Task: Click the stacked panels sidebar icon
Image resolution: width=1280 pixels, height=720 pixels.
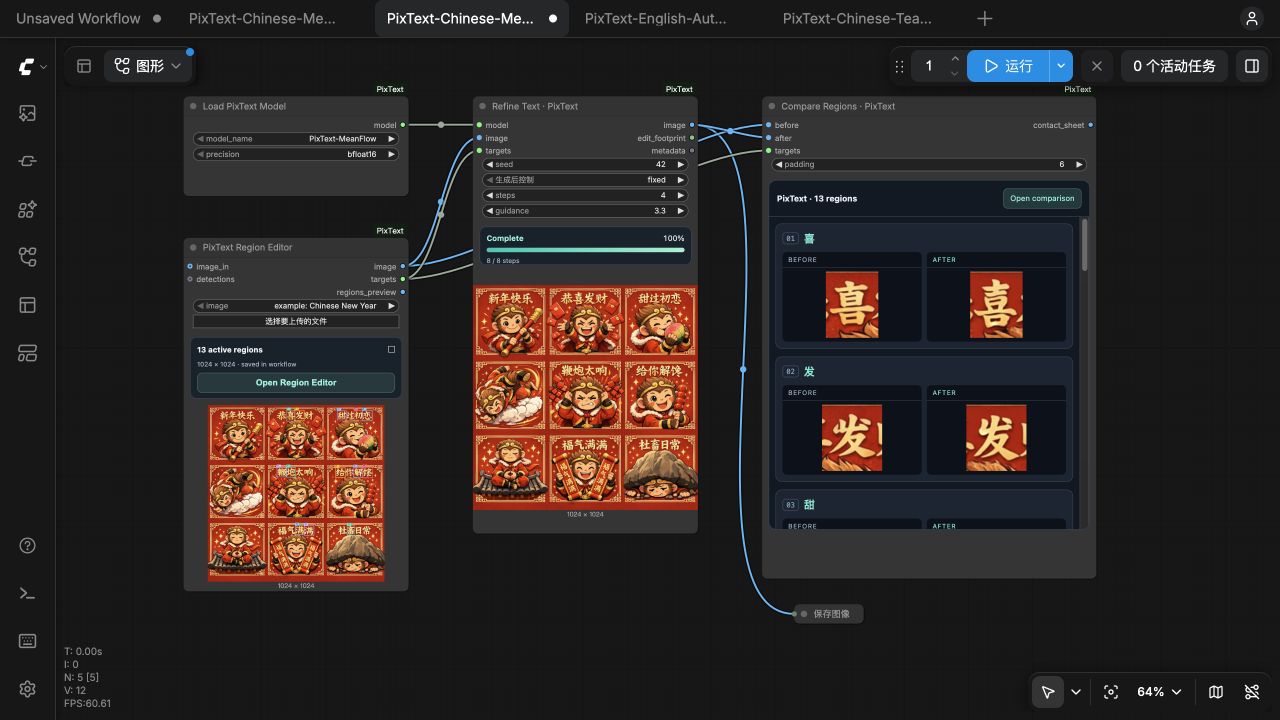Action: click(27, 353)
